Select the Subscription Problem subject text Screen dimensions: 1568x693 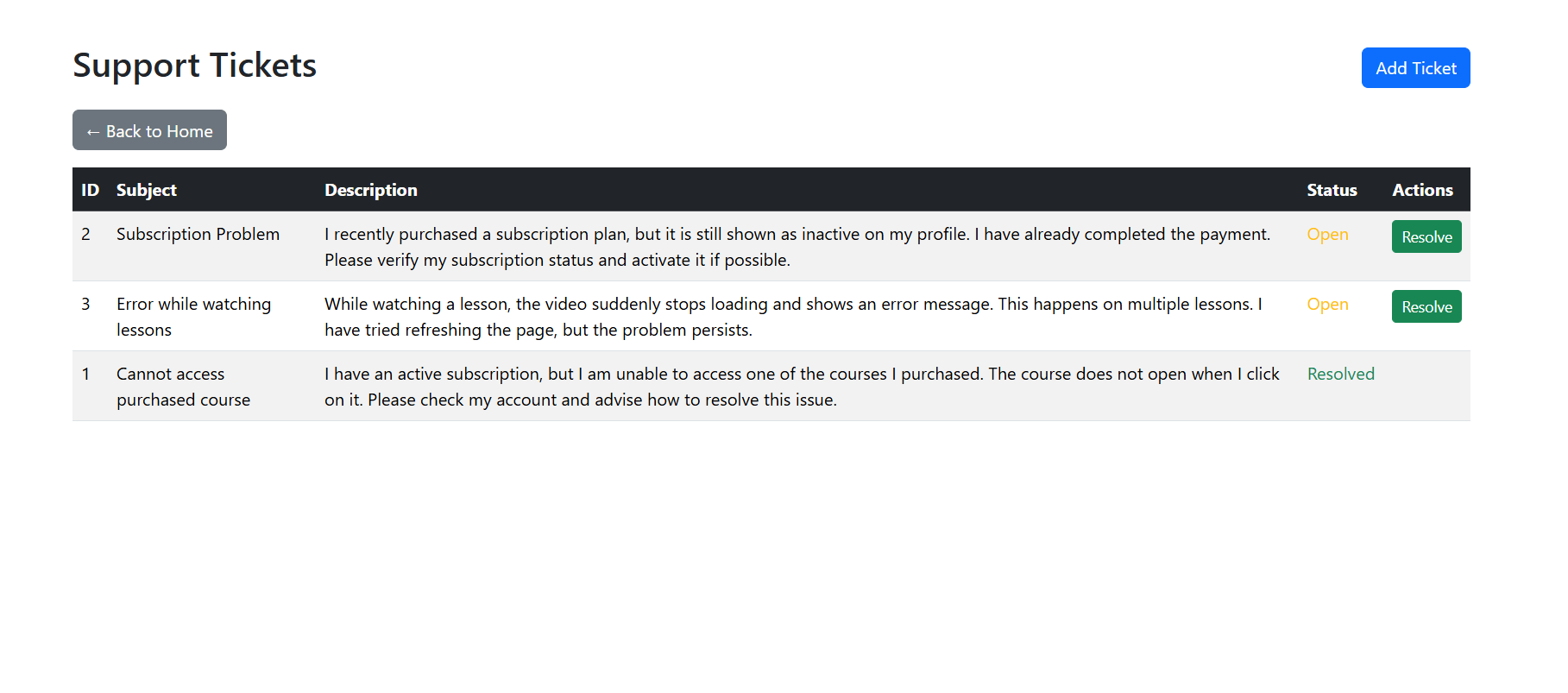pyautogui.click(x=198, y=235)
